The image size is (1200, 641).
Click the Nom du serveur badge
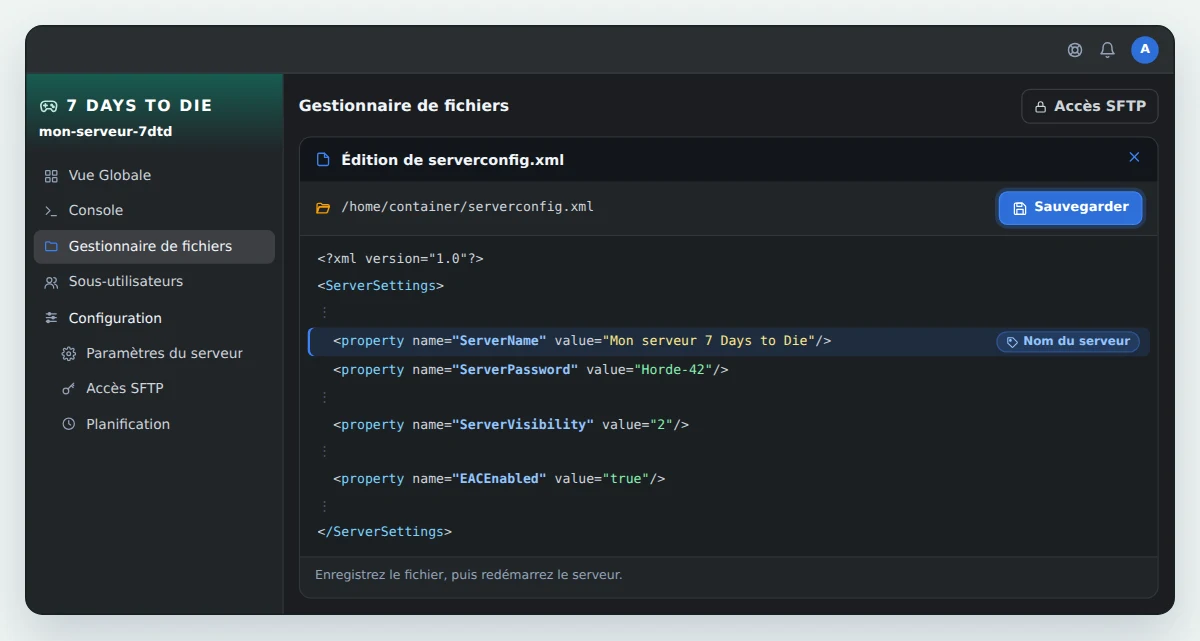coord(1067,342)
